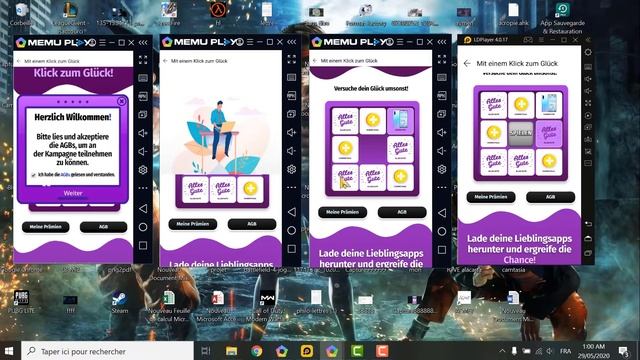Image resolution: width=640 pixels, height=360 pixels.
Task: Click multi-window icon in 'Versuche dein Glück' MEmu window
Action: coord(442,114)
